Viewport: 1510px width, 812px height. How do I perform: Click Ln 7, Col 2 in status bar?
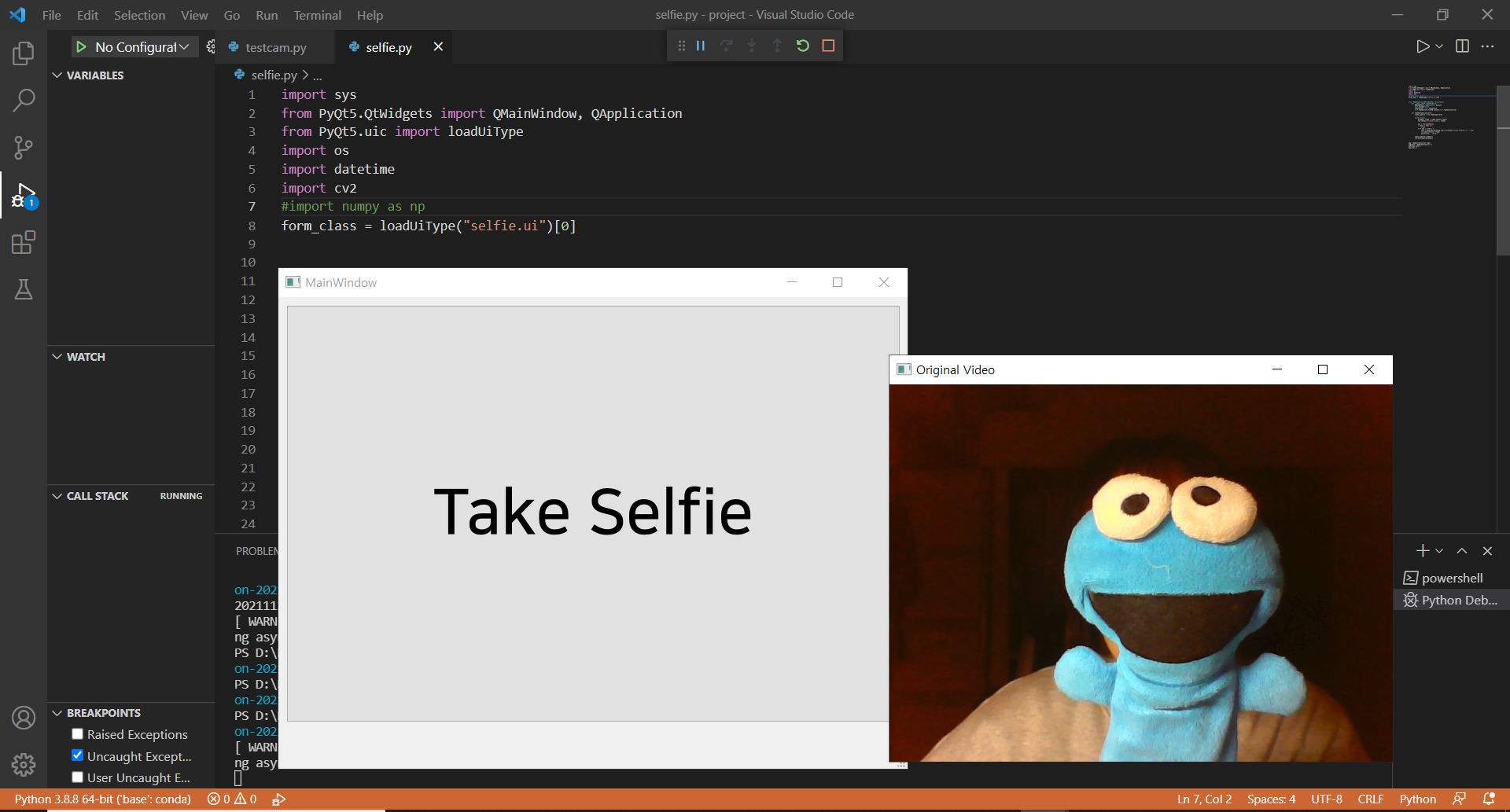tap(1204, 799)
